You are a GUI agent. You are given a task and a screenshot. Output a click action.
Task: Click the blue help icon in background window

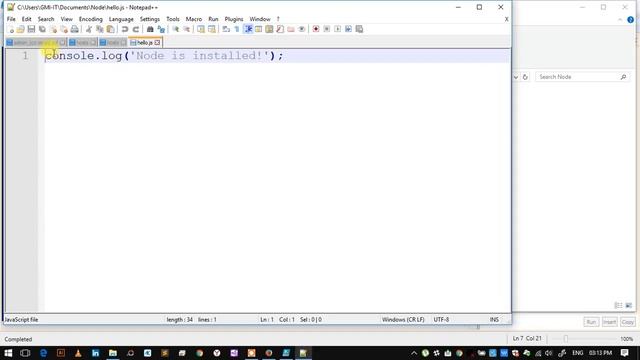pyautogui.click(x=631, y=20)
